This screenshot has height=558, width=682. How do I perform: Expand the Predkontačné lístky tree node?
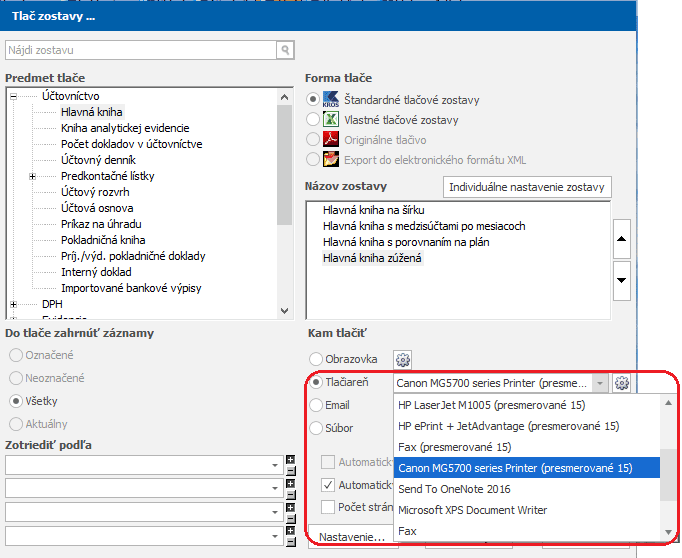pyautogui.click(x=32, y=176)
